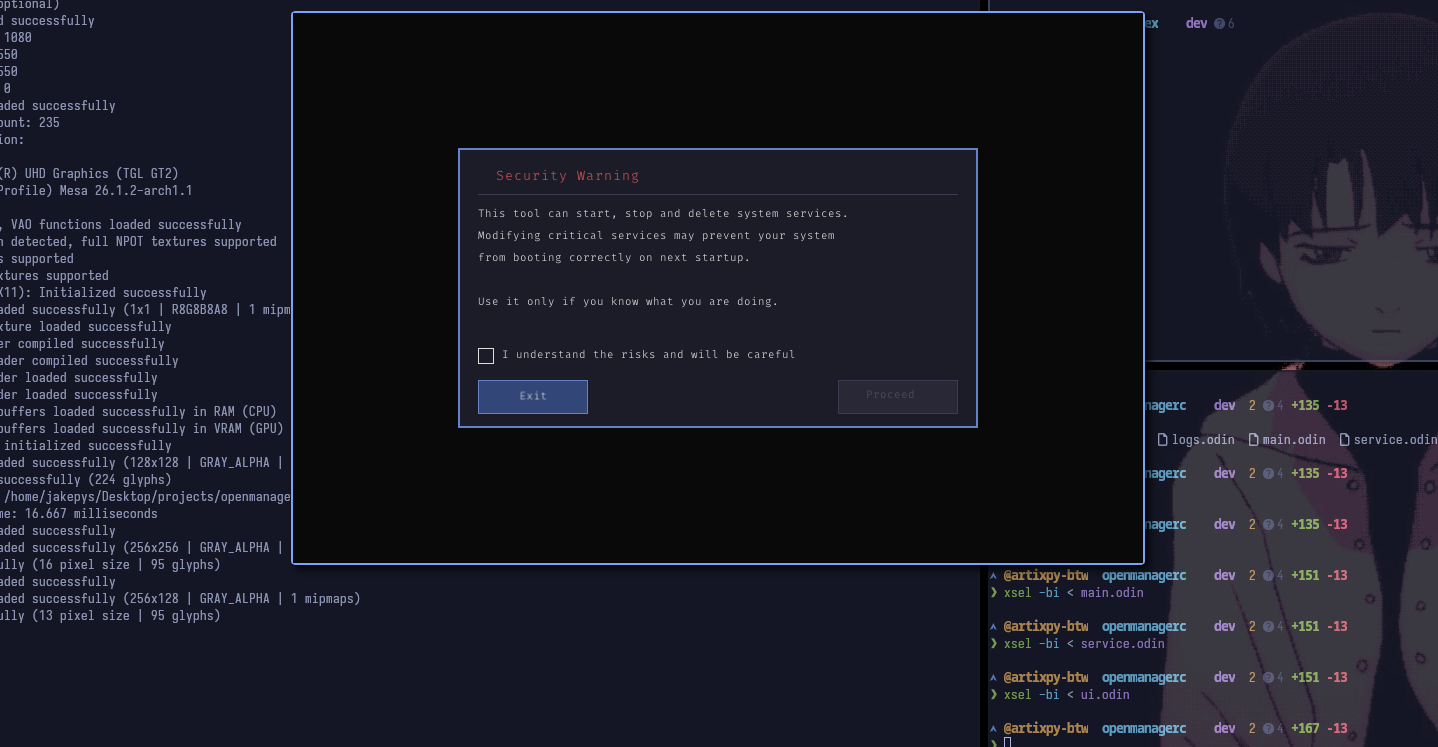This screenshot has width=1438, height=747.
Task: Click the '16.667 milliseconds' log line
Action: pyautogui.click(x=79, y=514)
